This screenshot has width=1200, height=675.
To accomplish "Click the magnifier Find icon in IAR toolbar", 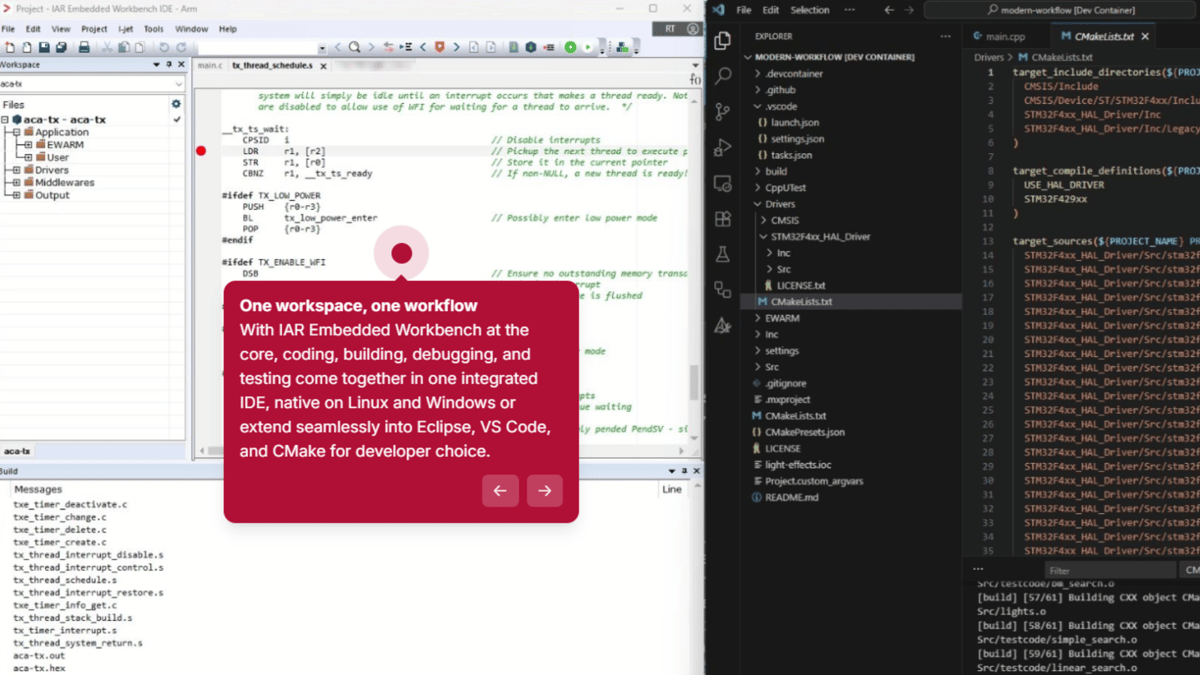I will click(354, 47).
